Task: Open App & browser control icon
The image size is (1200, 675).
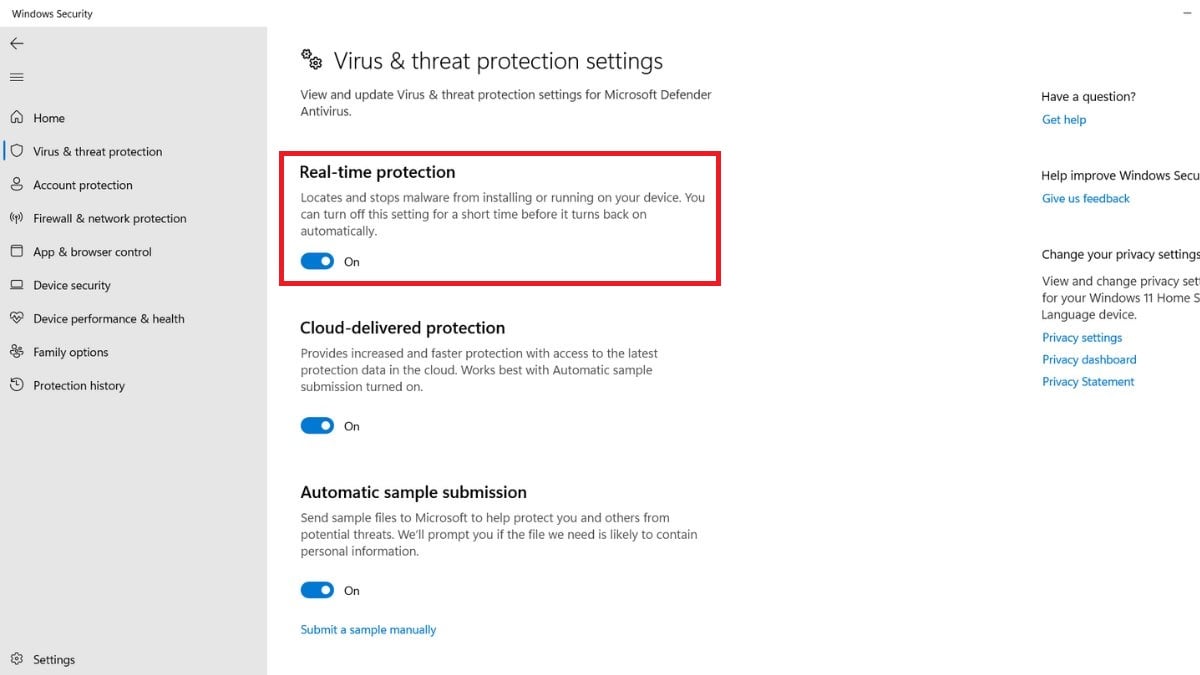Action: coord(17,252)
